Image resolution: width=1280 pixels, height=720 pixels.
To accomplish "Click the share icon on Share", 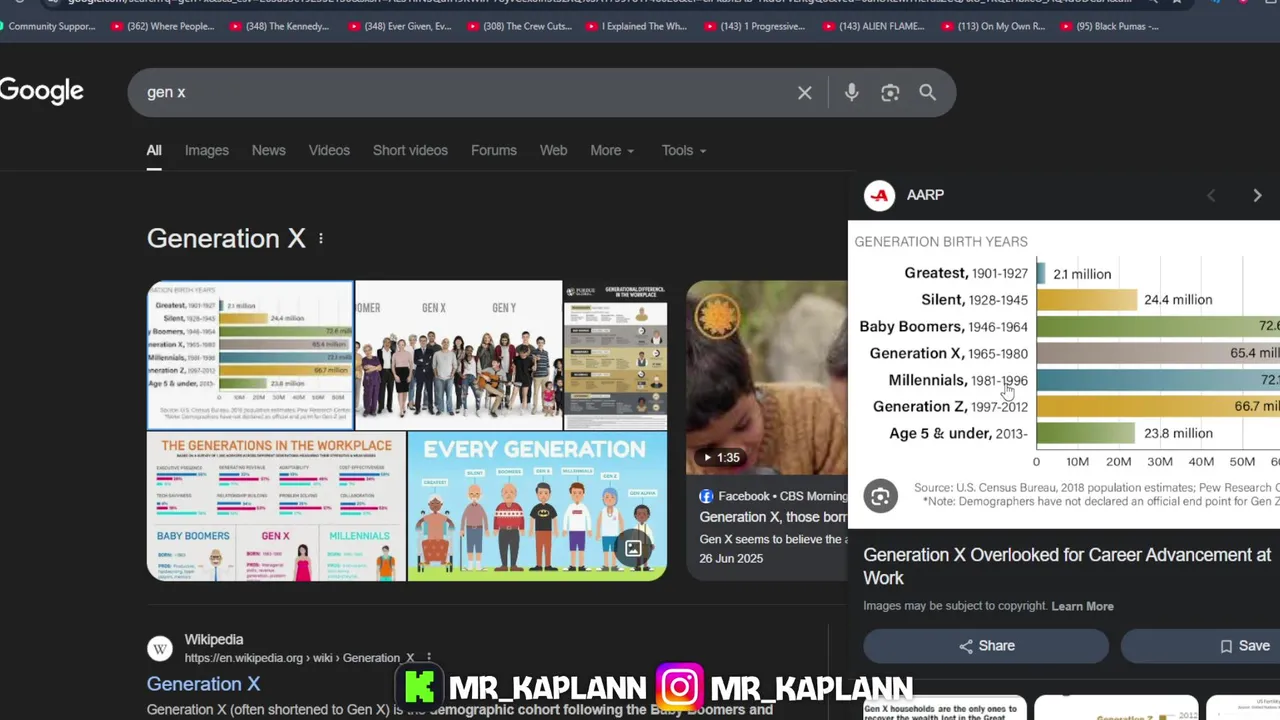I will (965, 647).
